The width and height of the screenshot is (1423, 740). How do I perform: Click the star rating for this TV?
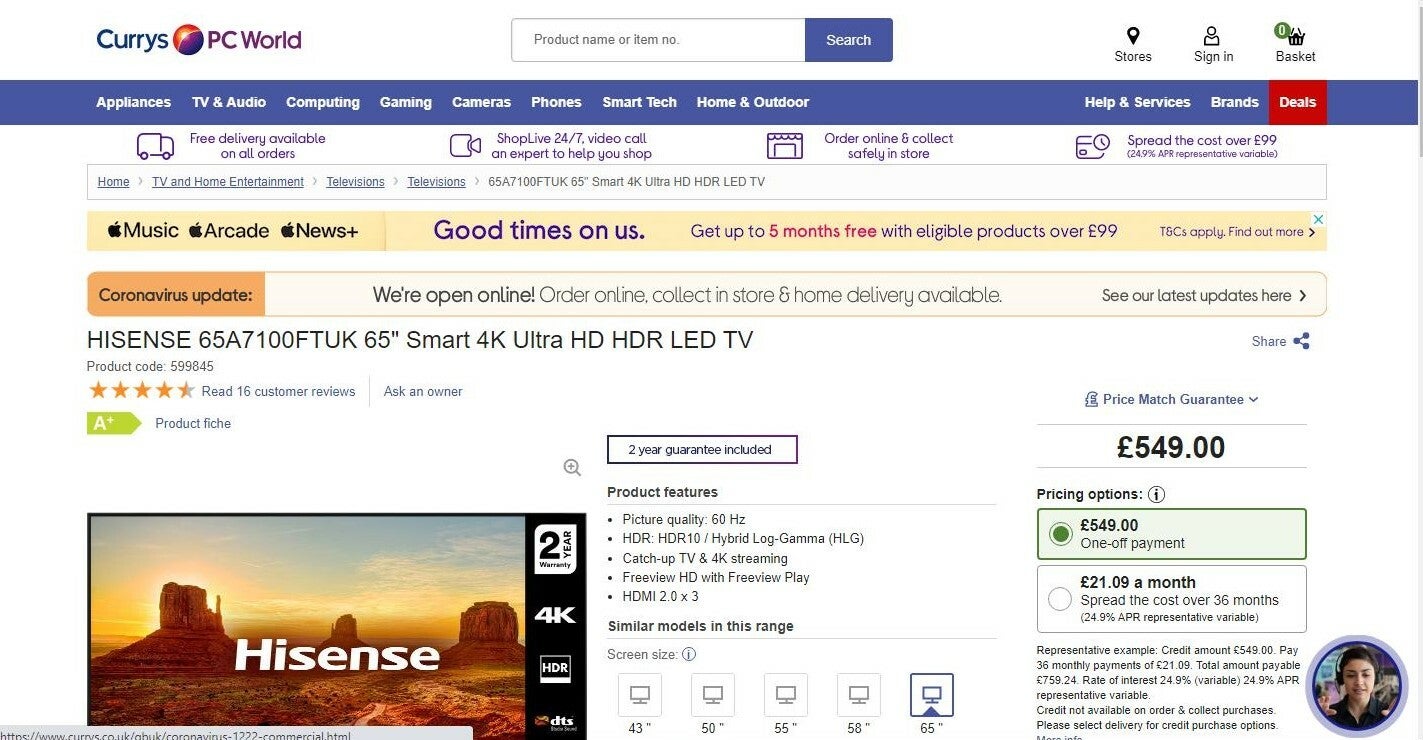141,391
